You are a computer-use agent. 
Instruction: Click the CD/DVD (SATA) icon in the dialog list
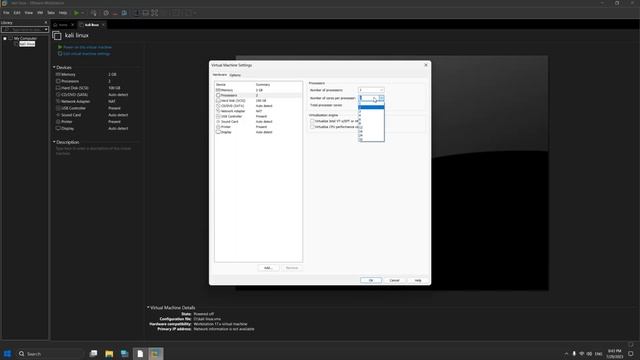pyautogui.click(x=218, y=106)
